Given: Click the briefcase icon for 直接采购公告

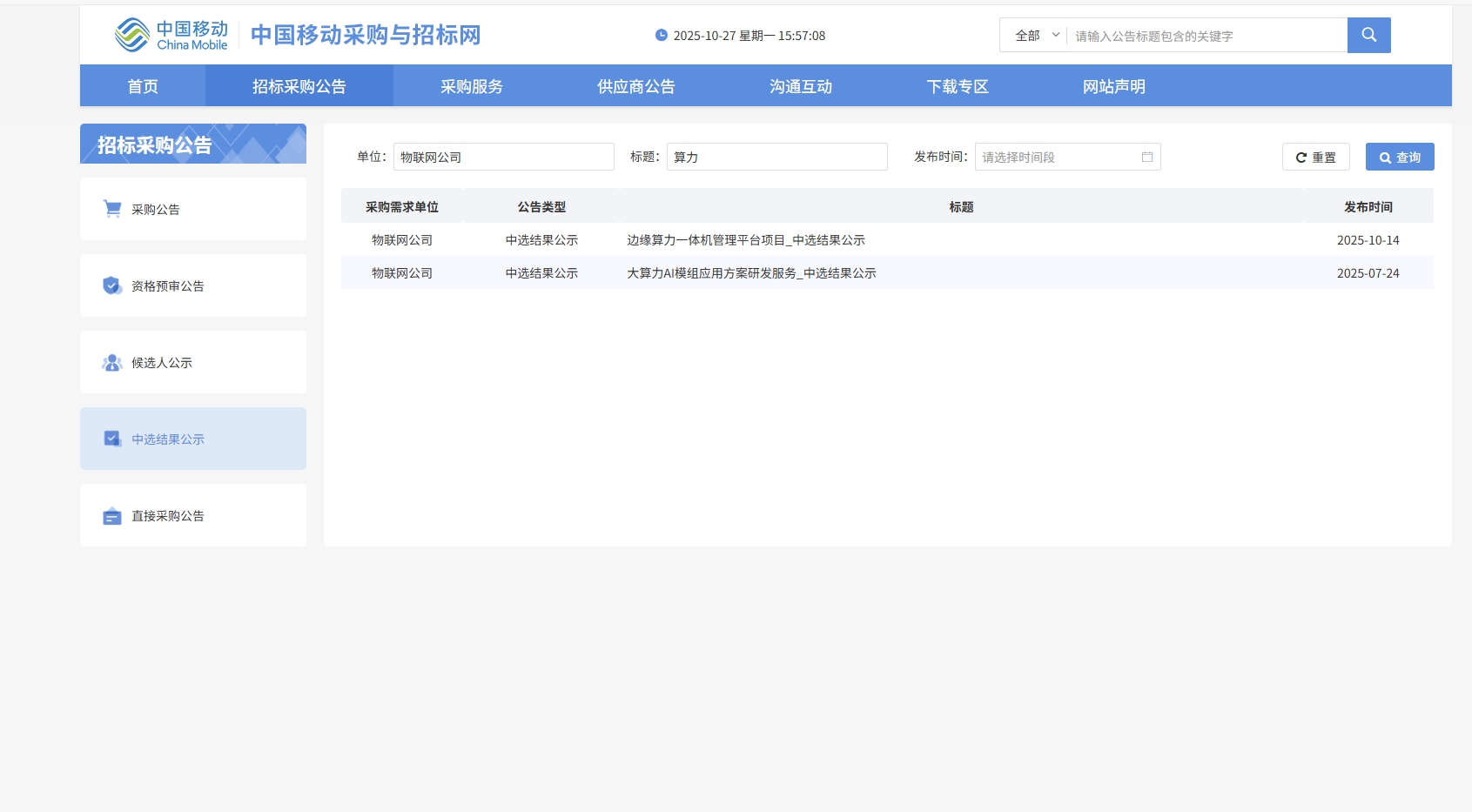Looking at the screenshot, I should click(112, 516).
